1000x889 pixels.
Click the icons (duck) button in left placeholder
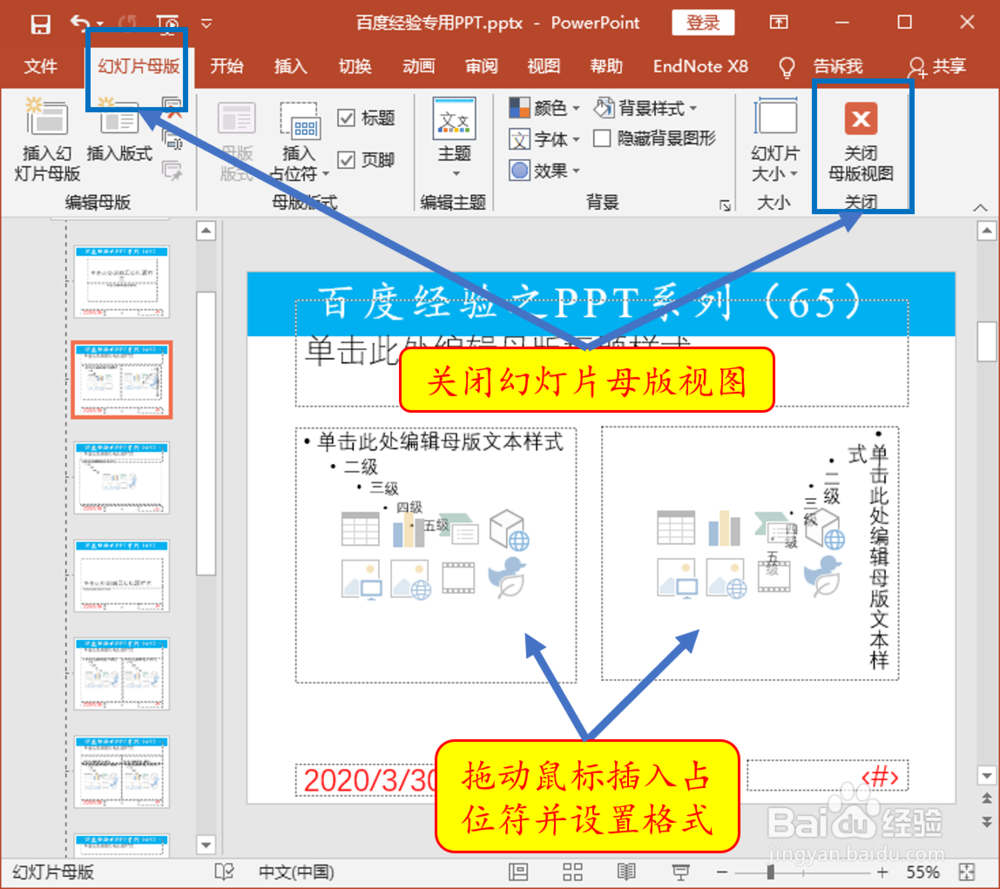click(507, 577)
